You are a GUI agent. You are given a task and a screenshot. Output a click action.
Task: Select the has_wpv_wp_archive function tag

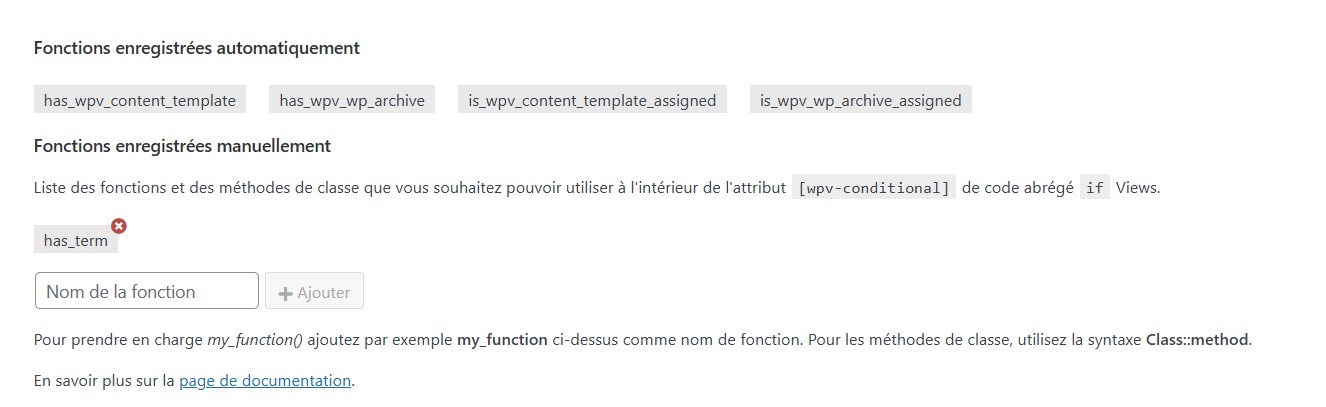(352, 100)
